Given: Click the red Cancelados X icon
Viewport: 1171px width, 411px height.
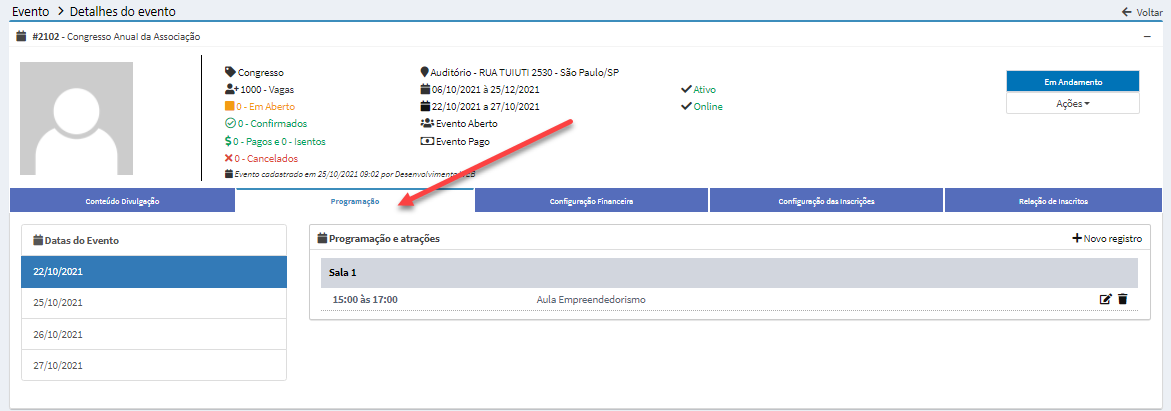Looking at the screenshot, I should tap(230, 158).
